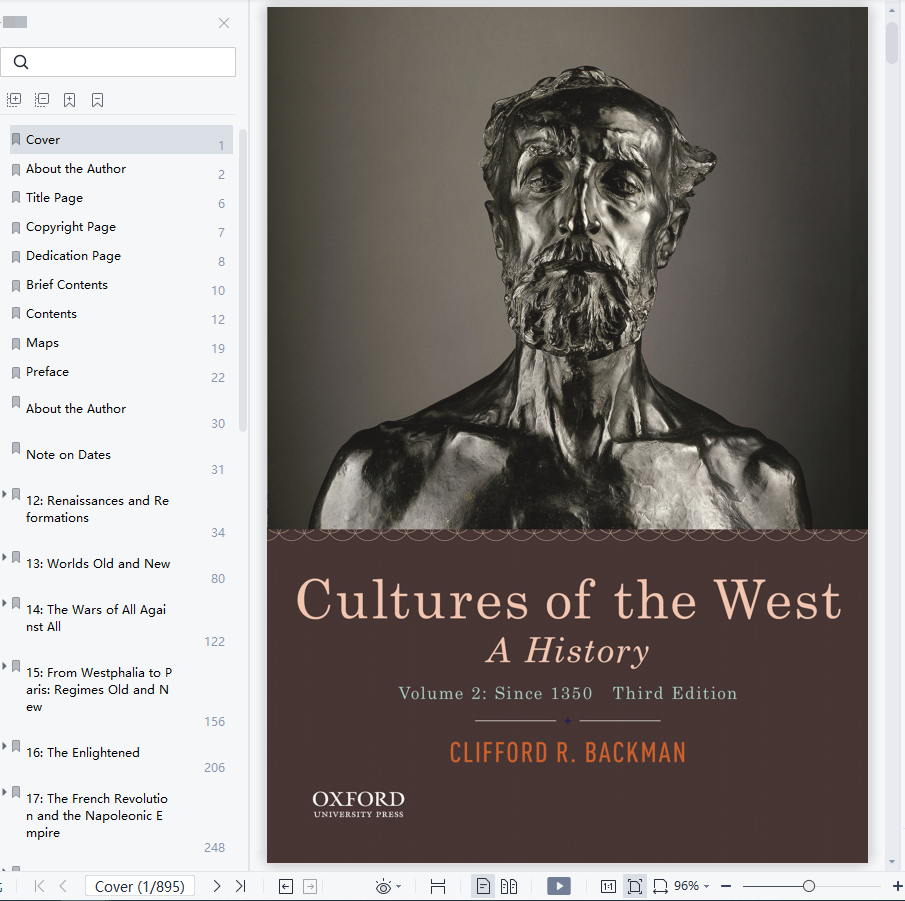Select single page view

click(x=483, y=886)
